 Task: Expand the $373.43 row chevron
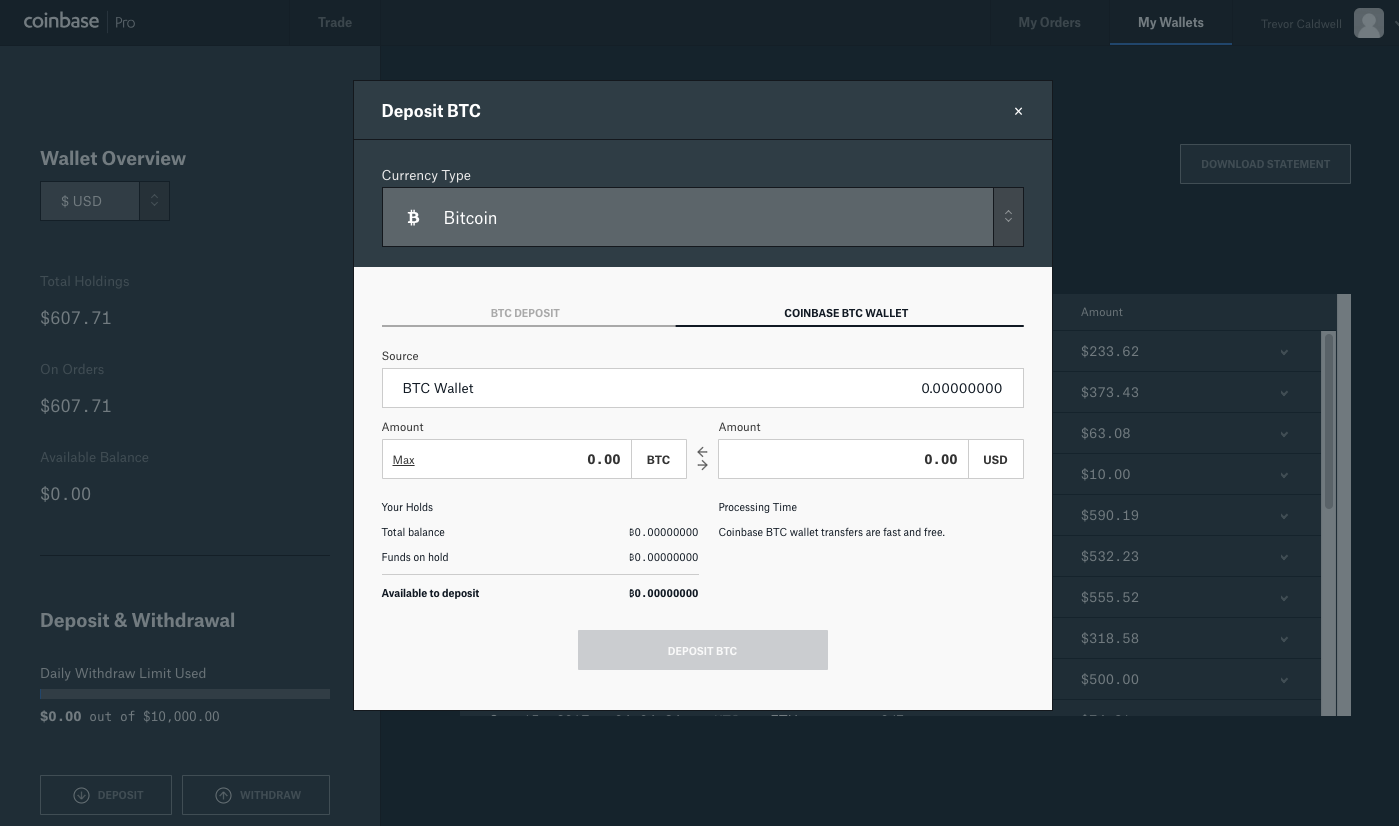click(1284, 393)
